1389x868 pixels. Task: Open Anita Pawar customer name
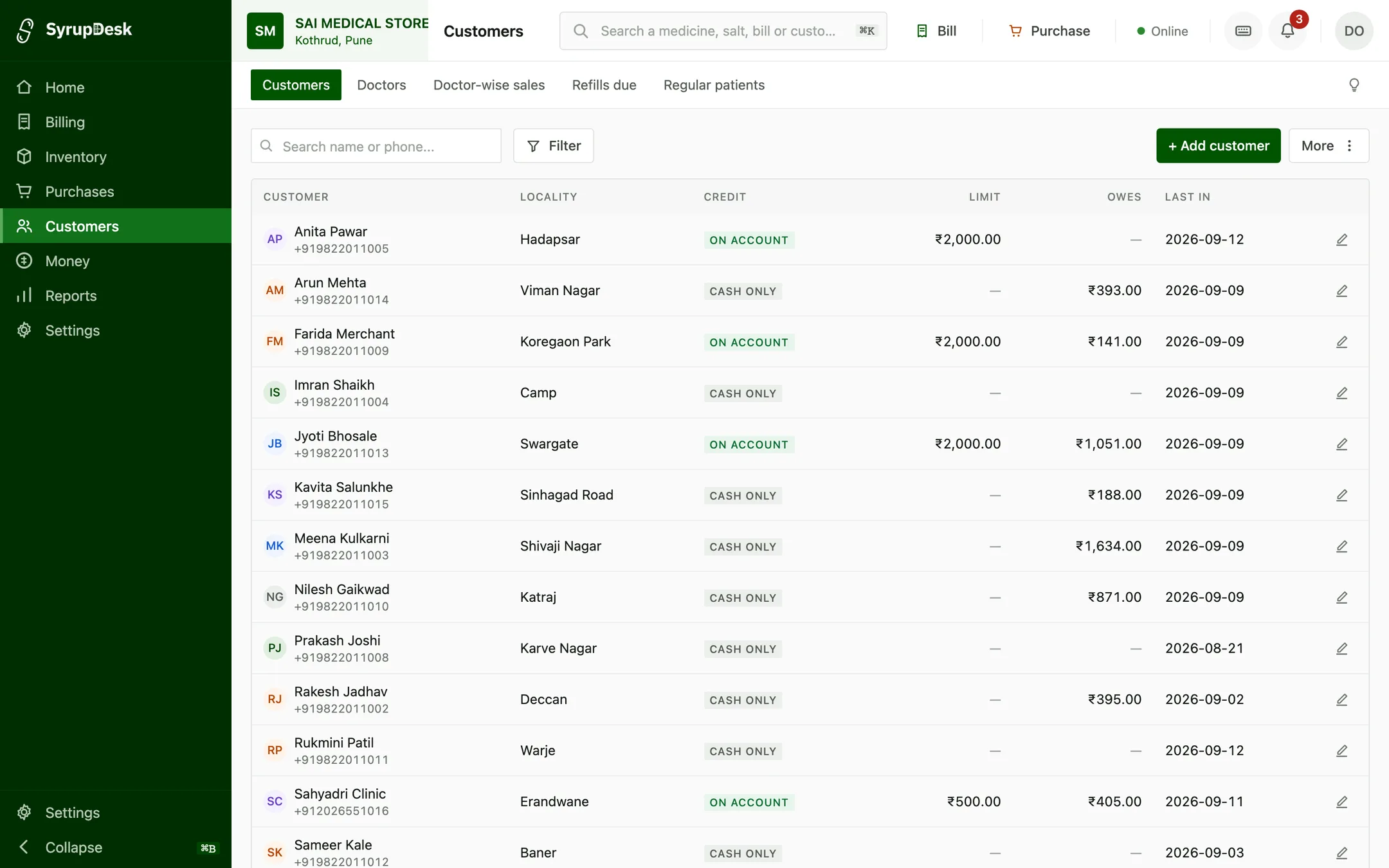331,231
